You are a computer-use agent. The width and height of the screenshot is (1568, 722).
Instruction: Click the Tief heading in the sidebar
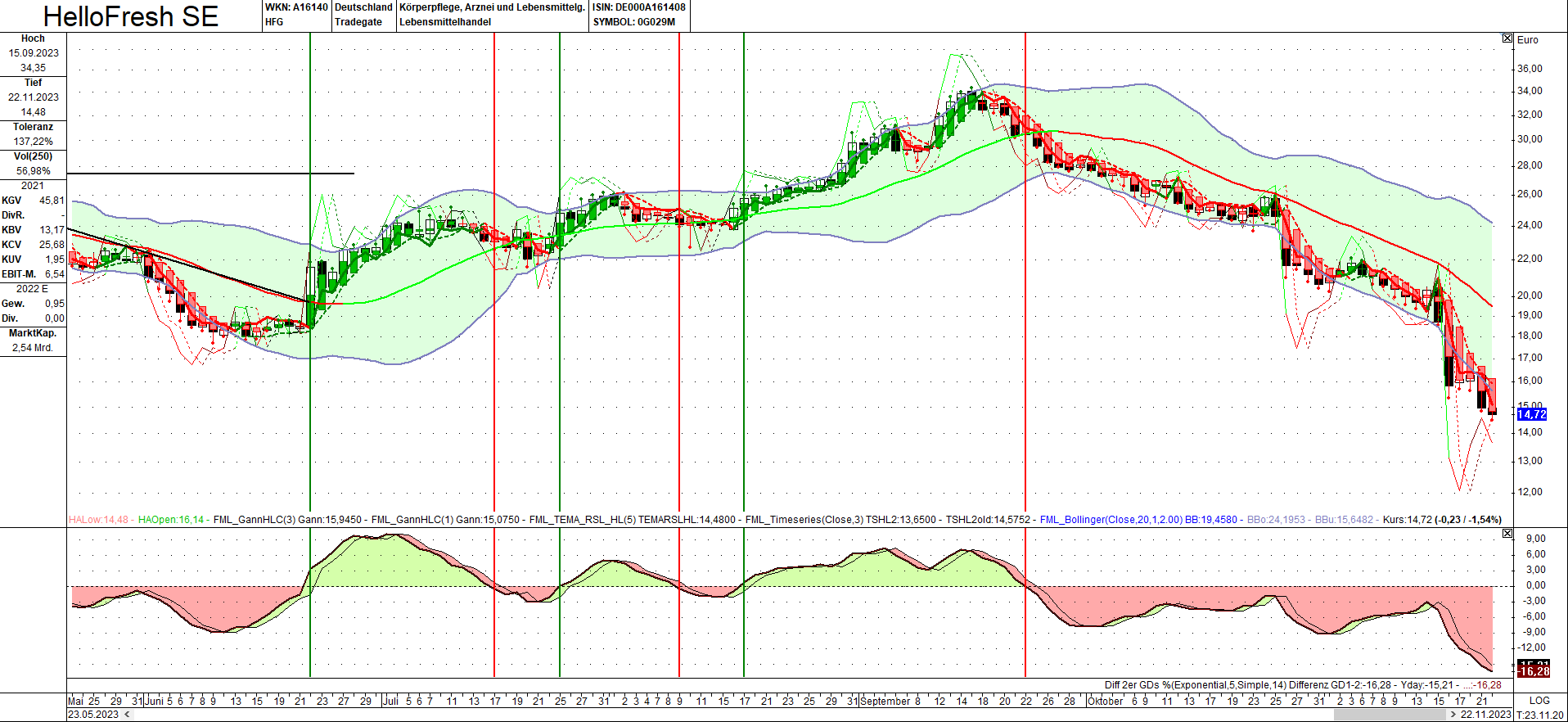33,83
